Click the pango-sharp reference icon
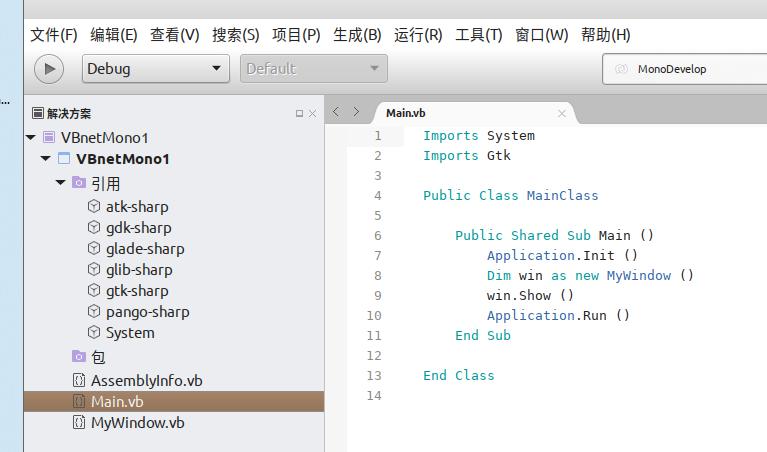Image resolution: width=767 pixels, height=452 pixels. [94, 311]
